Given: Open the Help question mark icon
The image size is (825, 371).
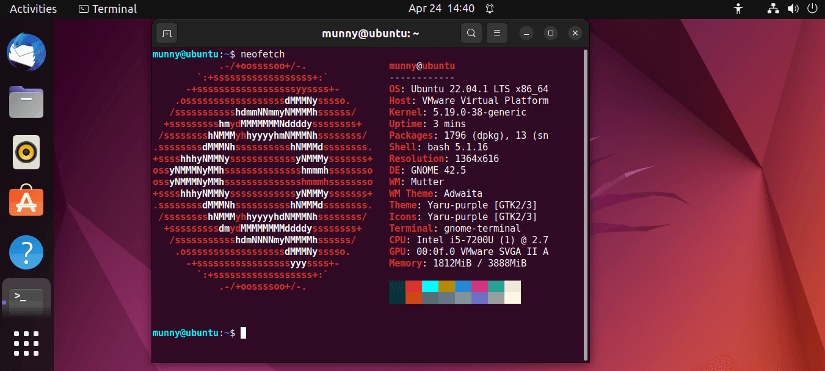Looking at the screenshot, I should coord(26,252).
